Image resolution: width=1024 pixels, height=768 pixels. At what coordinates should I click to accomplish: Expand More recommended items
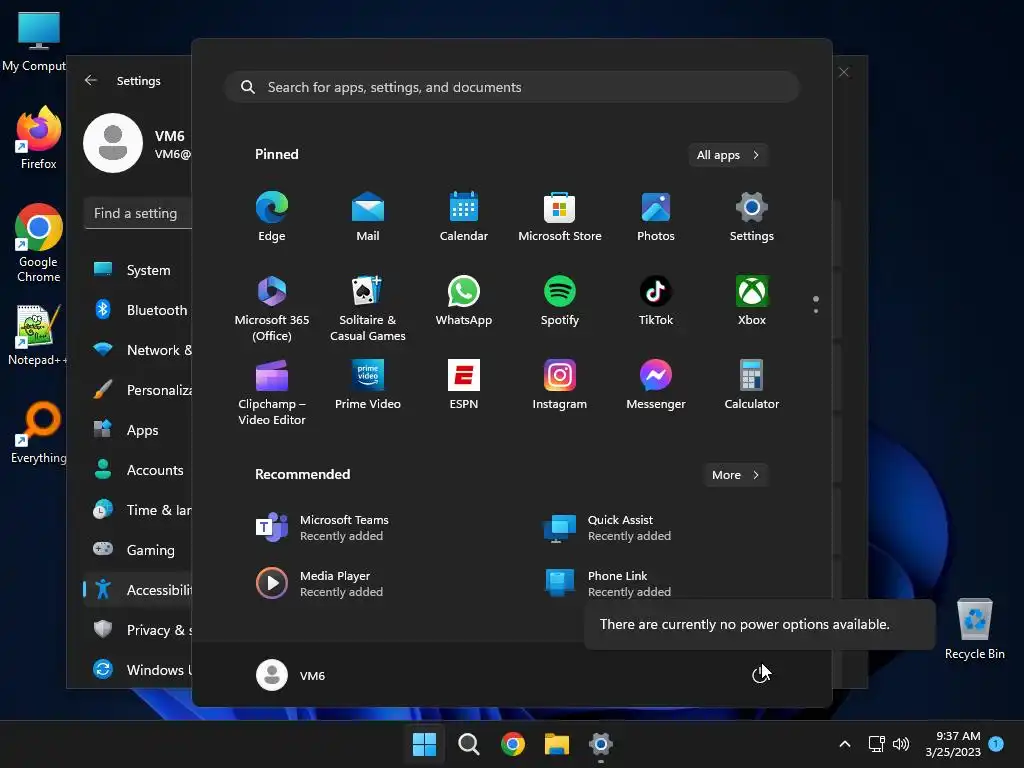coord(735,475)
